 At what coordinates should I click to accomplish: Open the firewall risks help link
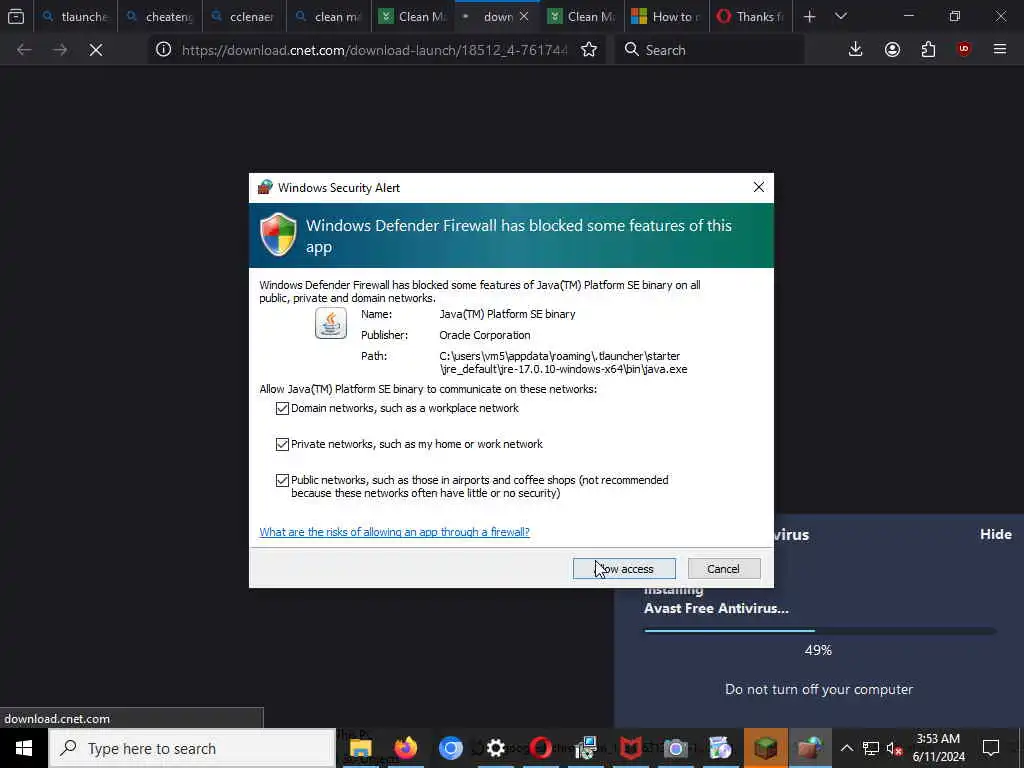click(394, 532)
